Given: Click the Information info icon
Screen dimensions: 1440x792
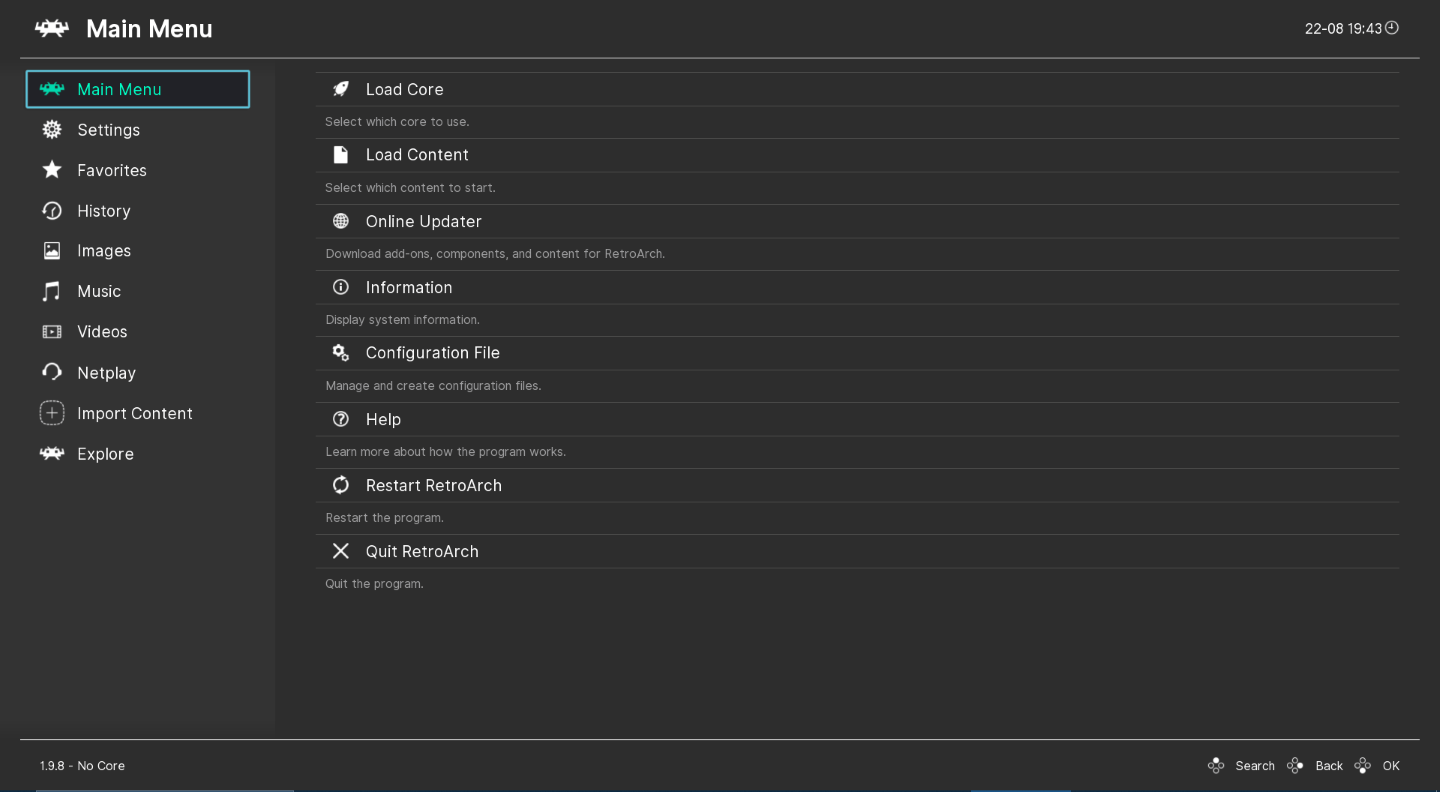Looking at the screenshot, I should [x=340, y=287].
